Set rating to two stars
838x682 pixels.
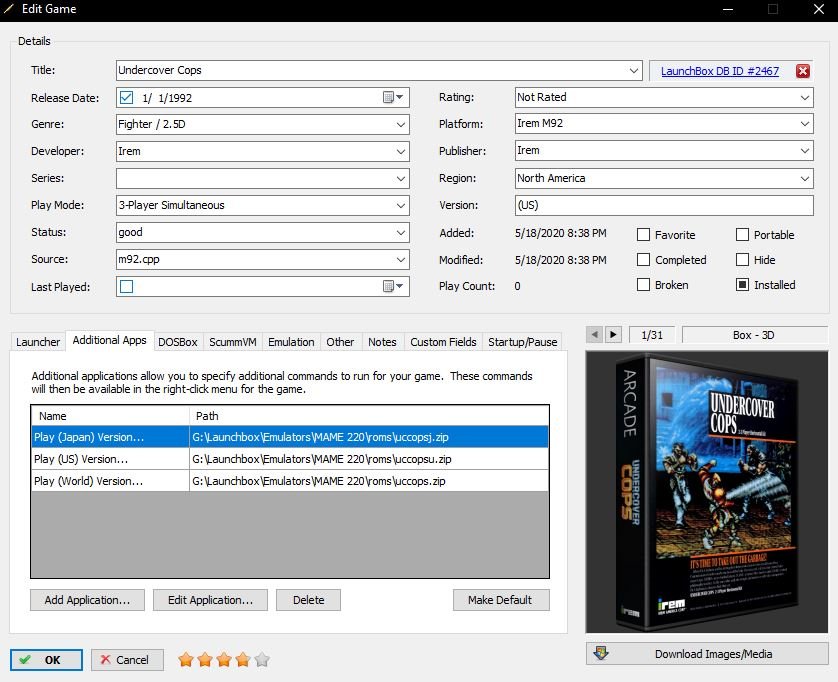(205, 660)
